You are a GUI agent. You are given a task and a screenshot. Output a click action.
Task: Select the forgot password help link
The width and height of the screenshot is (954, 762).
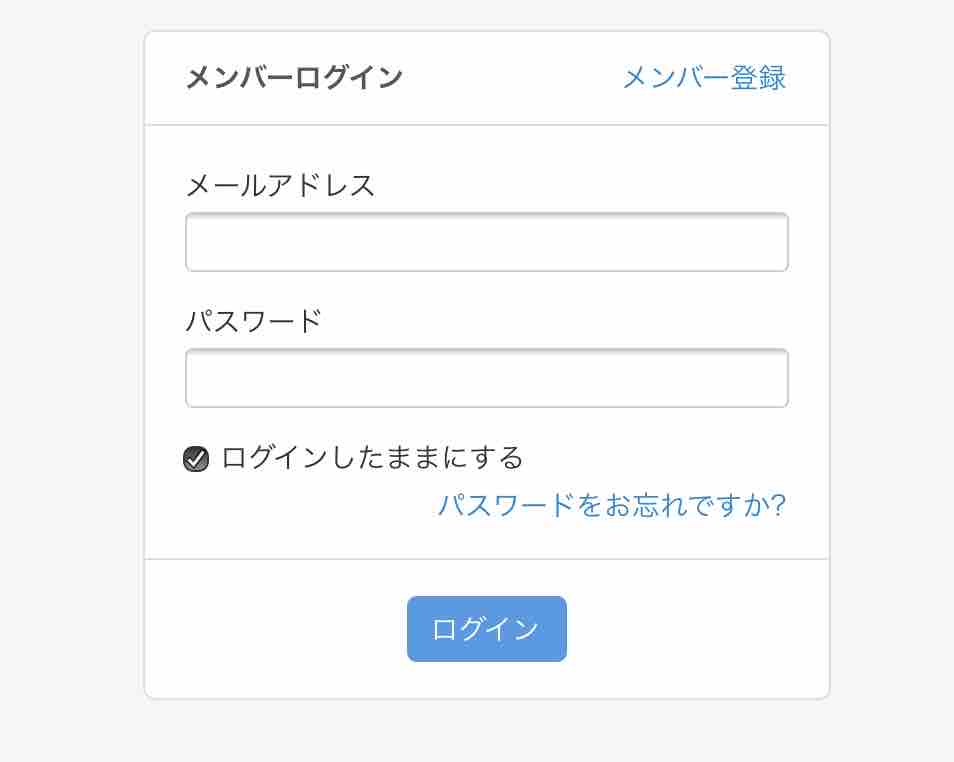[x=611, y=505]
